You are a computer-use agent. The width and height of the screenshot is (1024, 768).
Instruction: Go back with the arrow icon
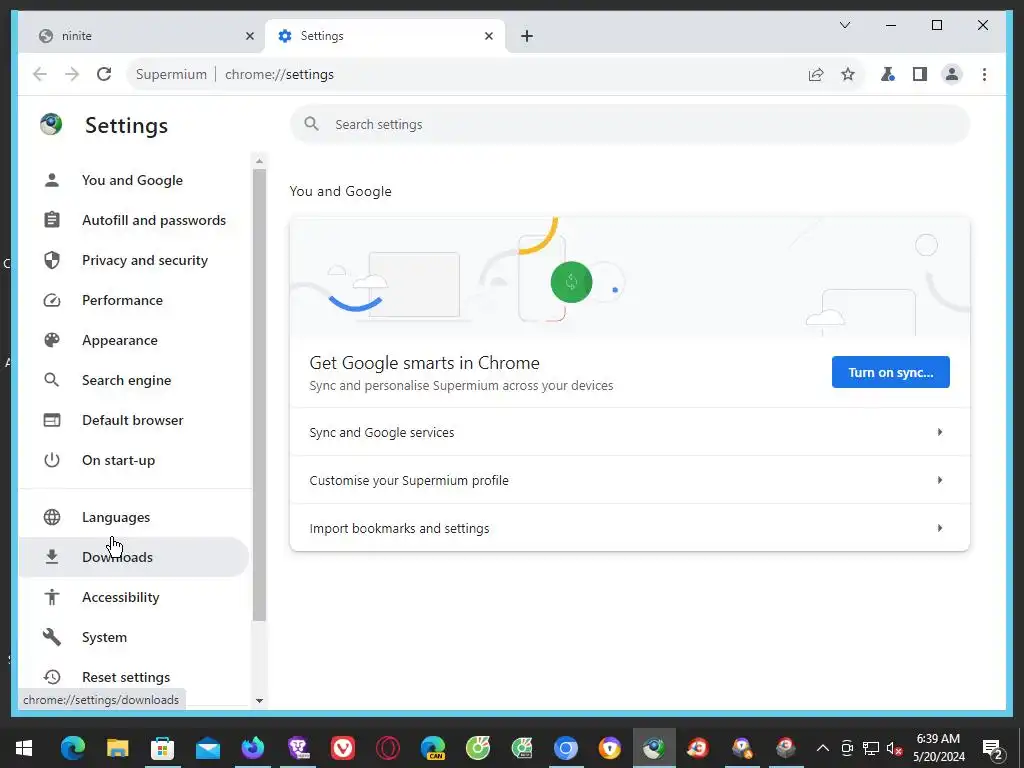tap(40, 74)
